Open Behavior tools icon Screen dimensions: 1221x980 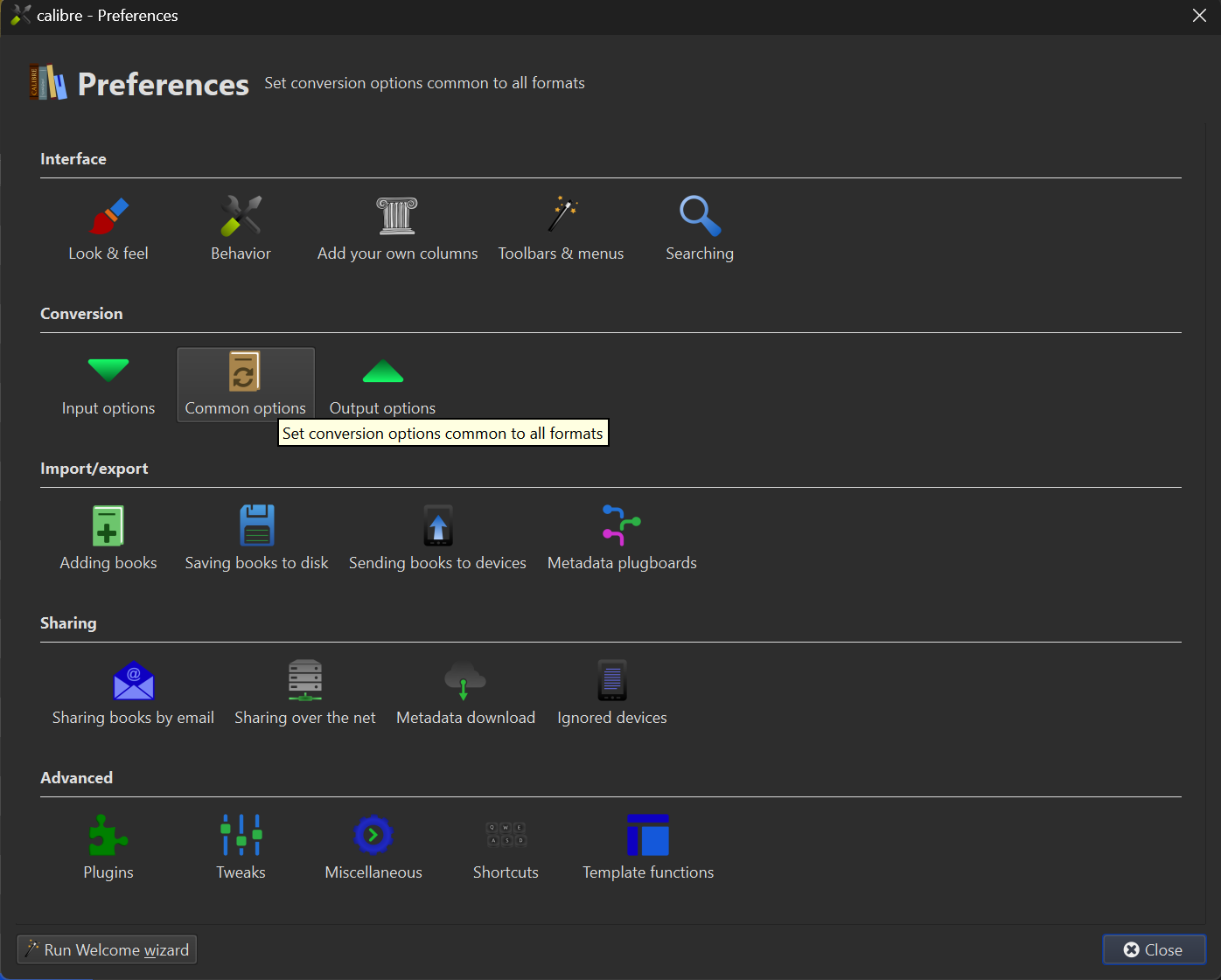(x=241, y=216)
